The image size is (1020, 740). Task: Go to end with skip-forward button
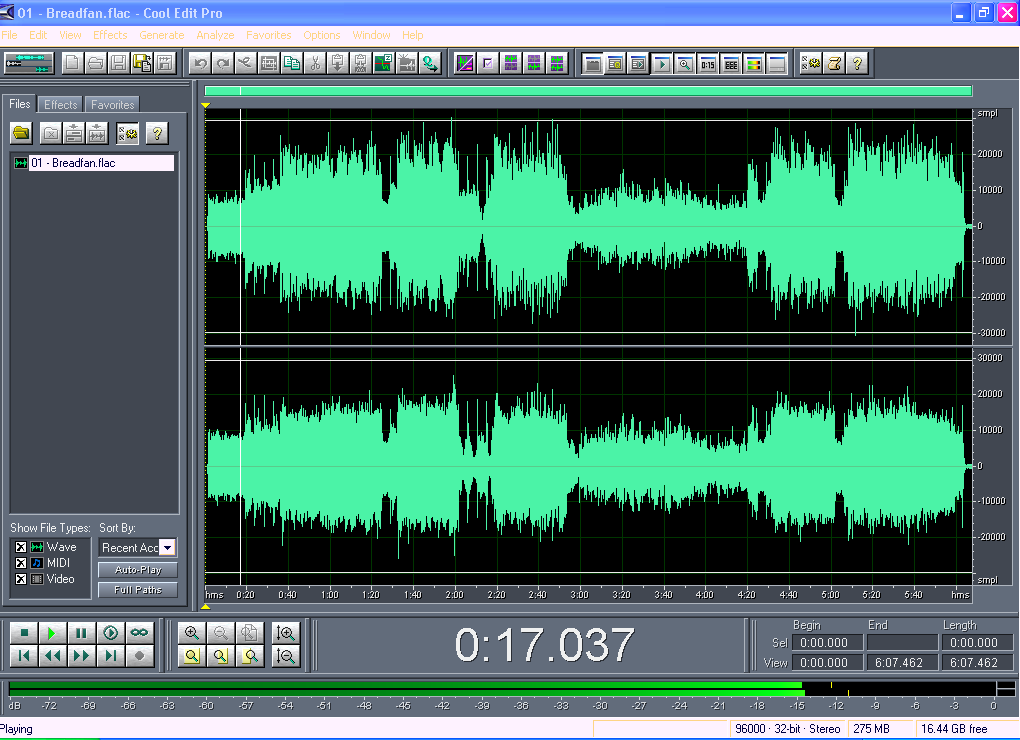click(111, 655)
